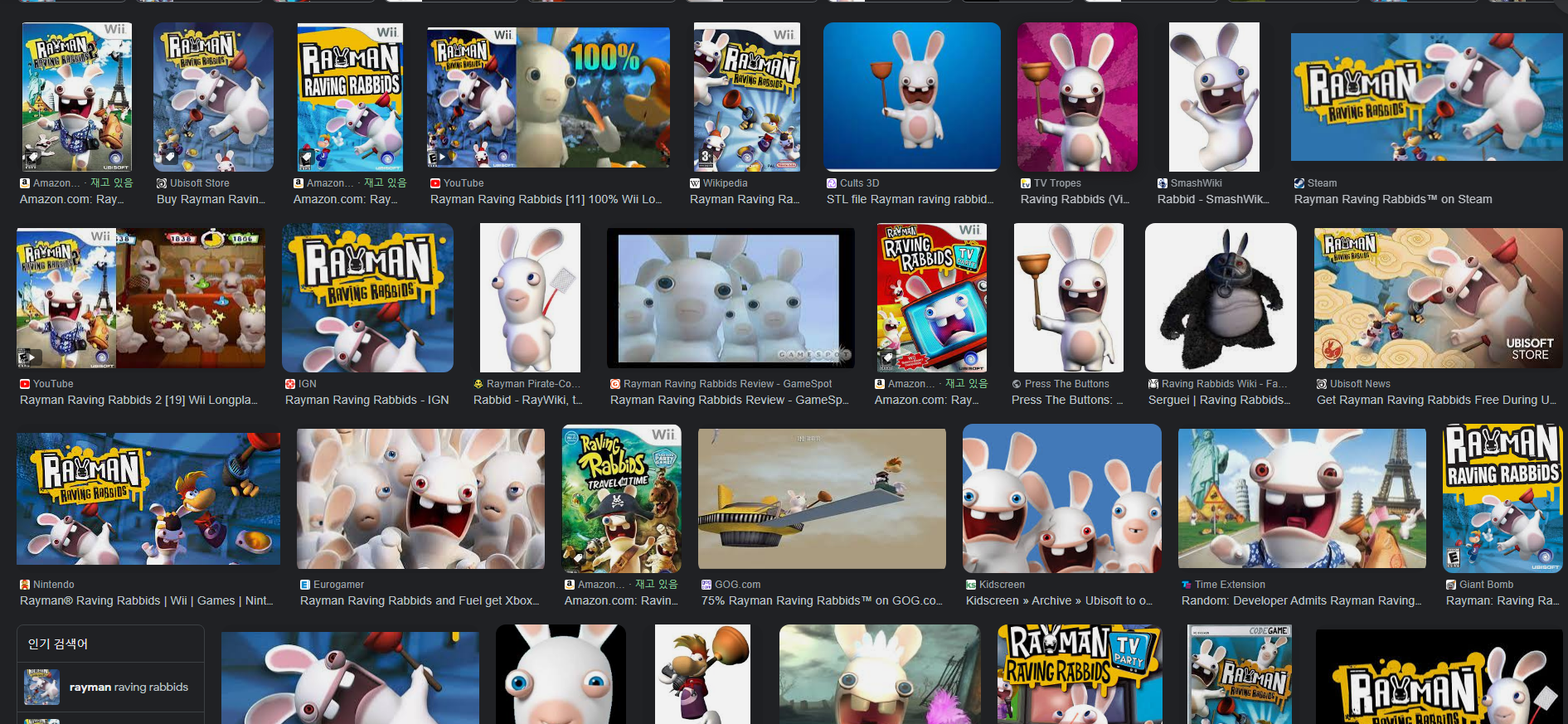Open the Time Extension rabbid landmarks thumbnail

pyautogui.click(x=1302, y=498)
